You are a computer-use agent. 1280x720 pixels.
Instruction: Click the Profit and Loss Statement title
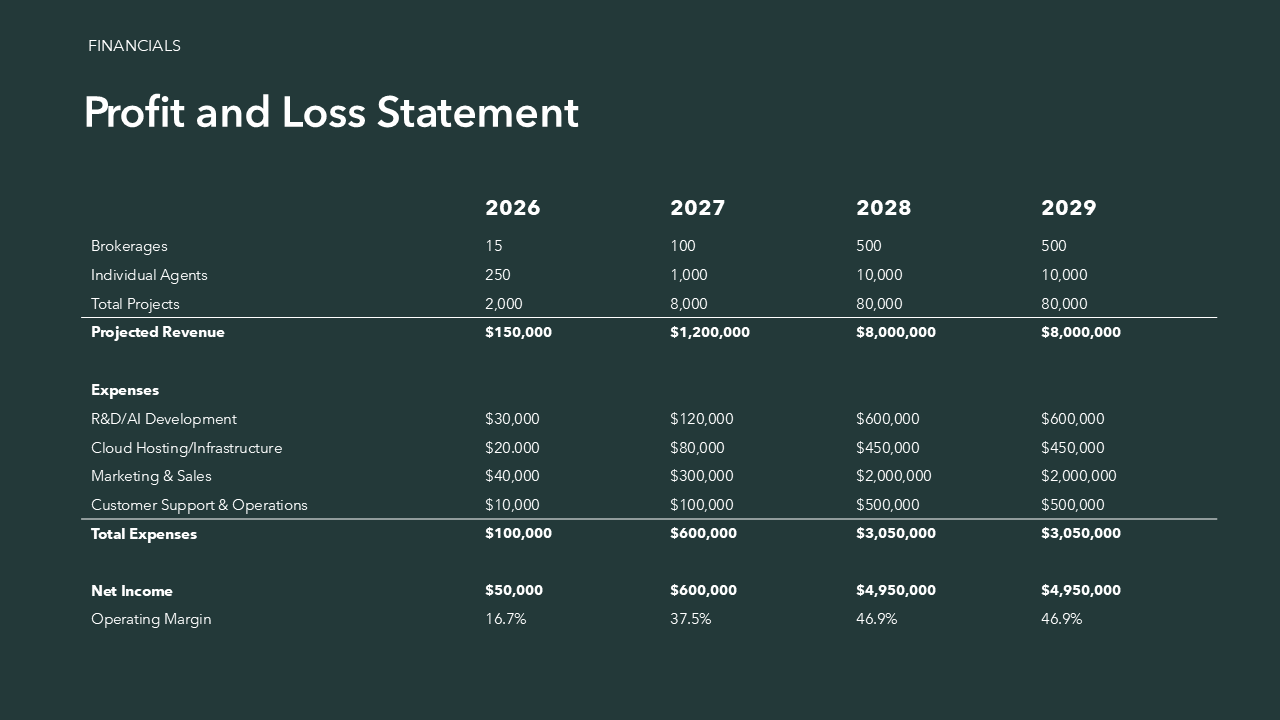point(331,113)
